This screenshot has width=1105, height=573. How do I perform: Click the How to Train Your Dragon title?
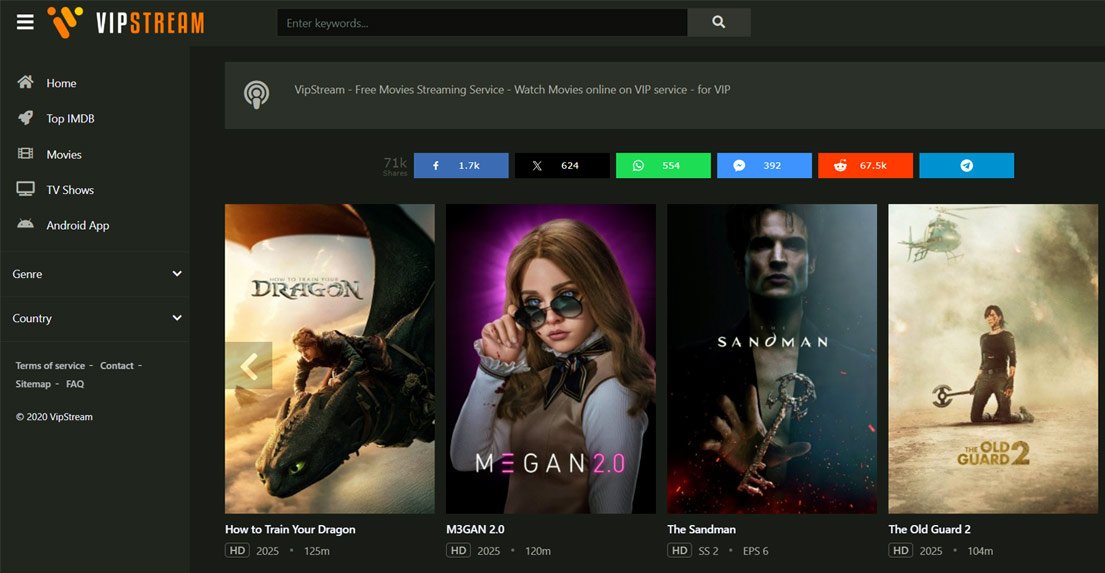click(x=290, y=529)
